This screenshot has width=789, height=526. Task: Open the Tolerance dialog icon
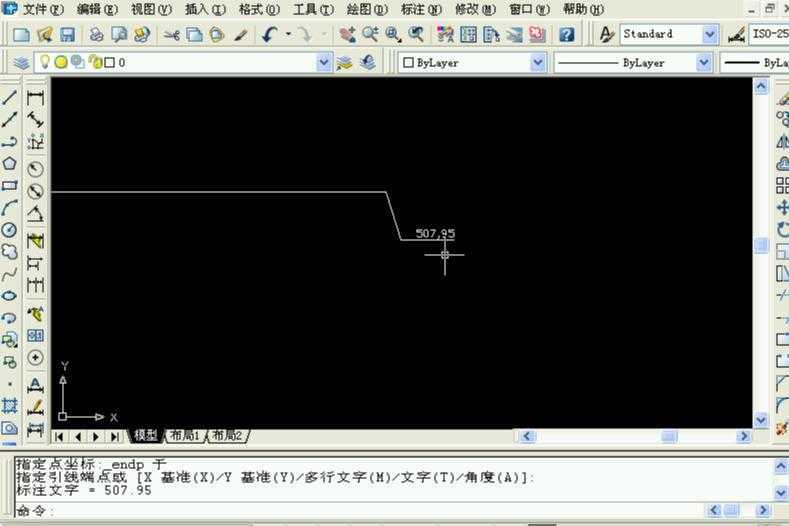coord(35,336)
